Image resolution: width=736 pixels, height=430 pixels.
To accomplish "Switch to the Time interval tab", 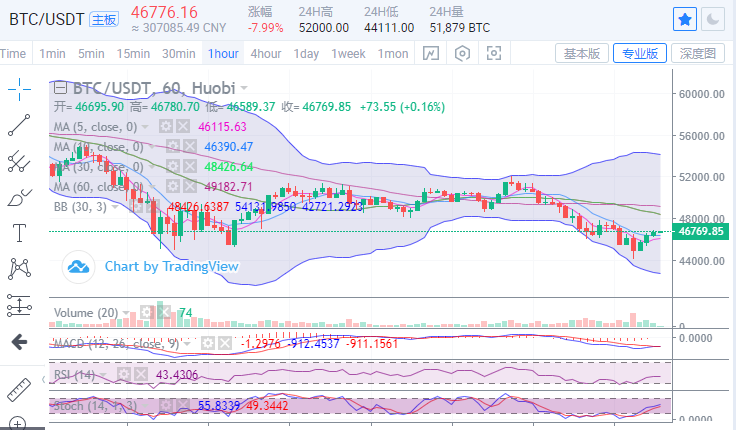I will click(x=13, y=54).
